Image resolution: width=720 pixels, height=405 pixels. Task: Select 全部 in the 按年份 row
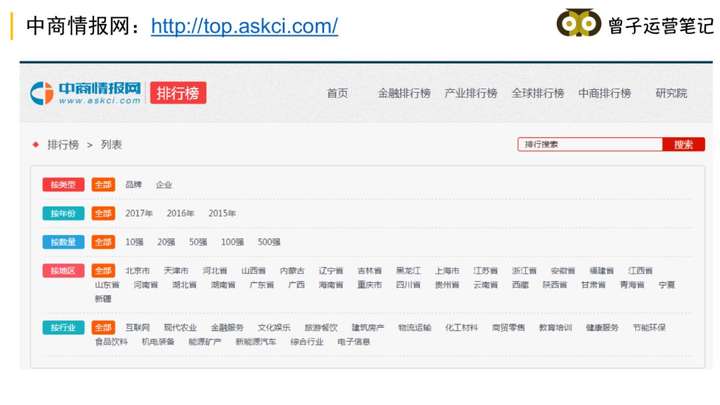tap(103, 213)
